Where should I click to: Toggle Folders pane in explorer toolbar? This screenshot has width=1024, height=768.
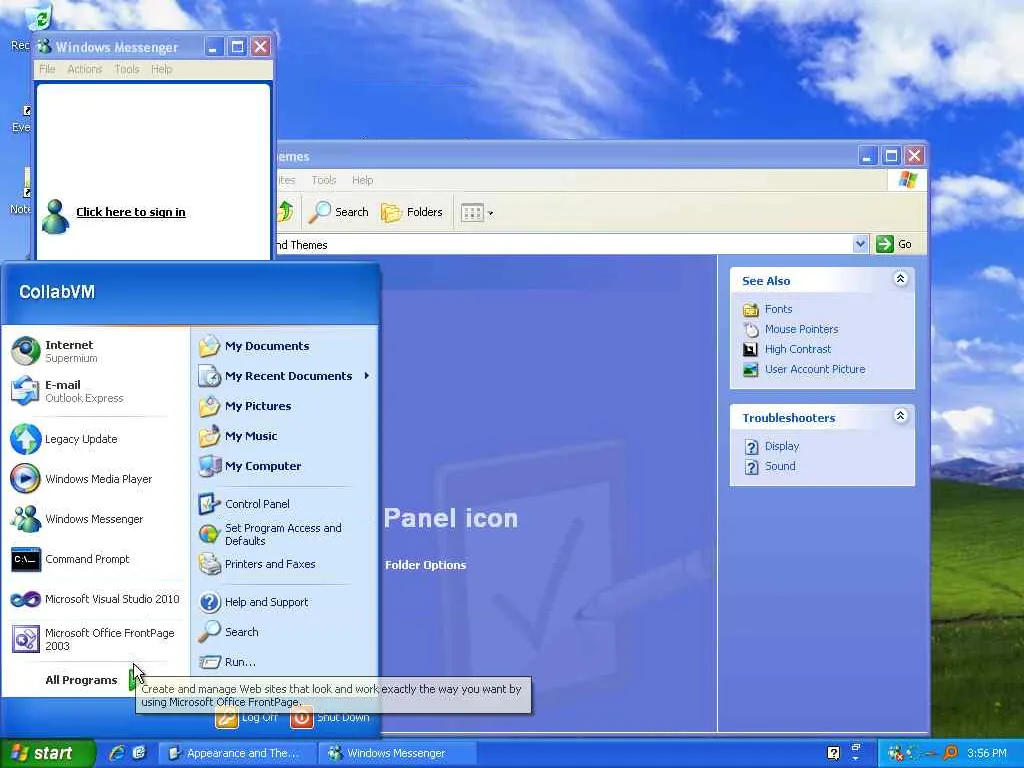[412, 212]
